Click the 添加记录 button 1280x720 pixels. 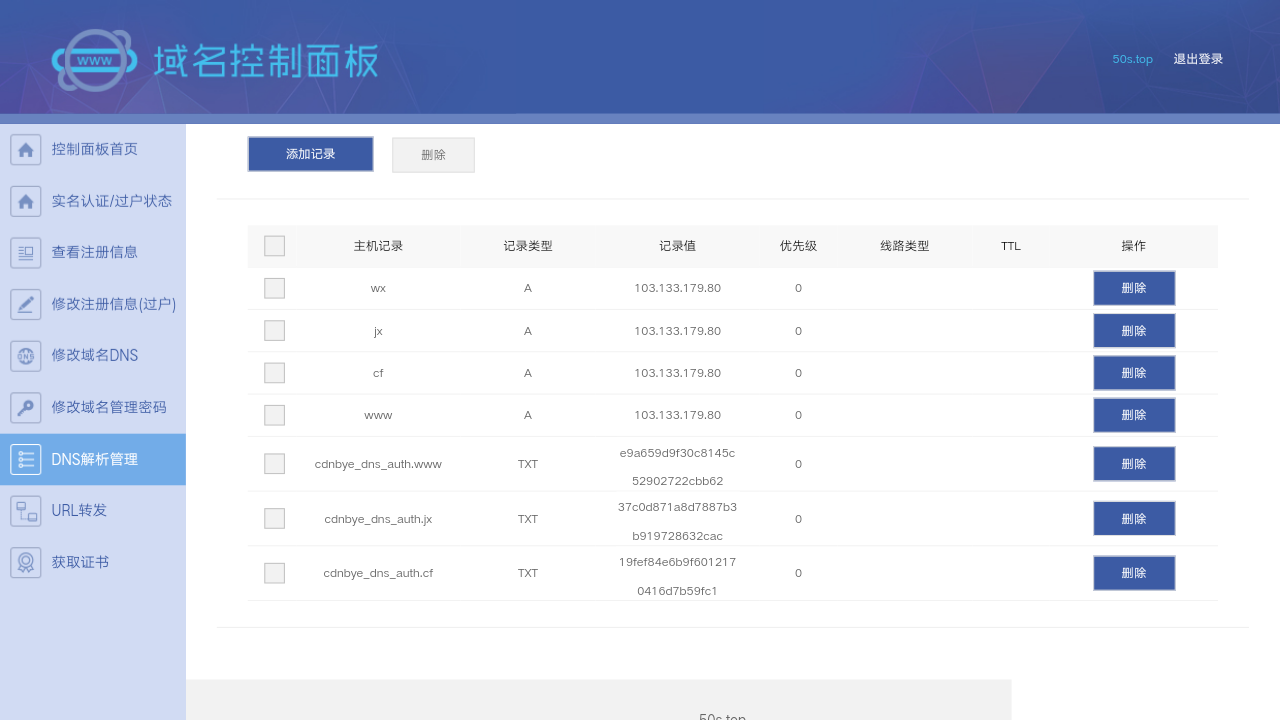pos(310,154)
